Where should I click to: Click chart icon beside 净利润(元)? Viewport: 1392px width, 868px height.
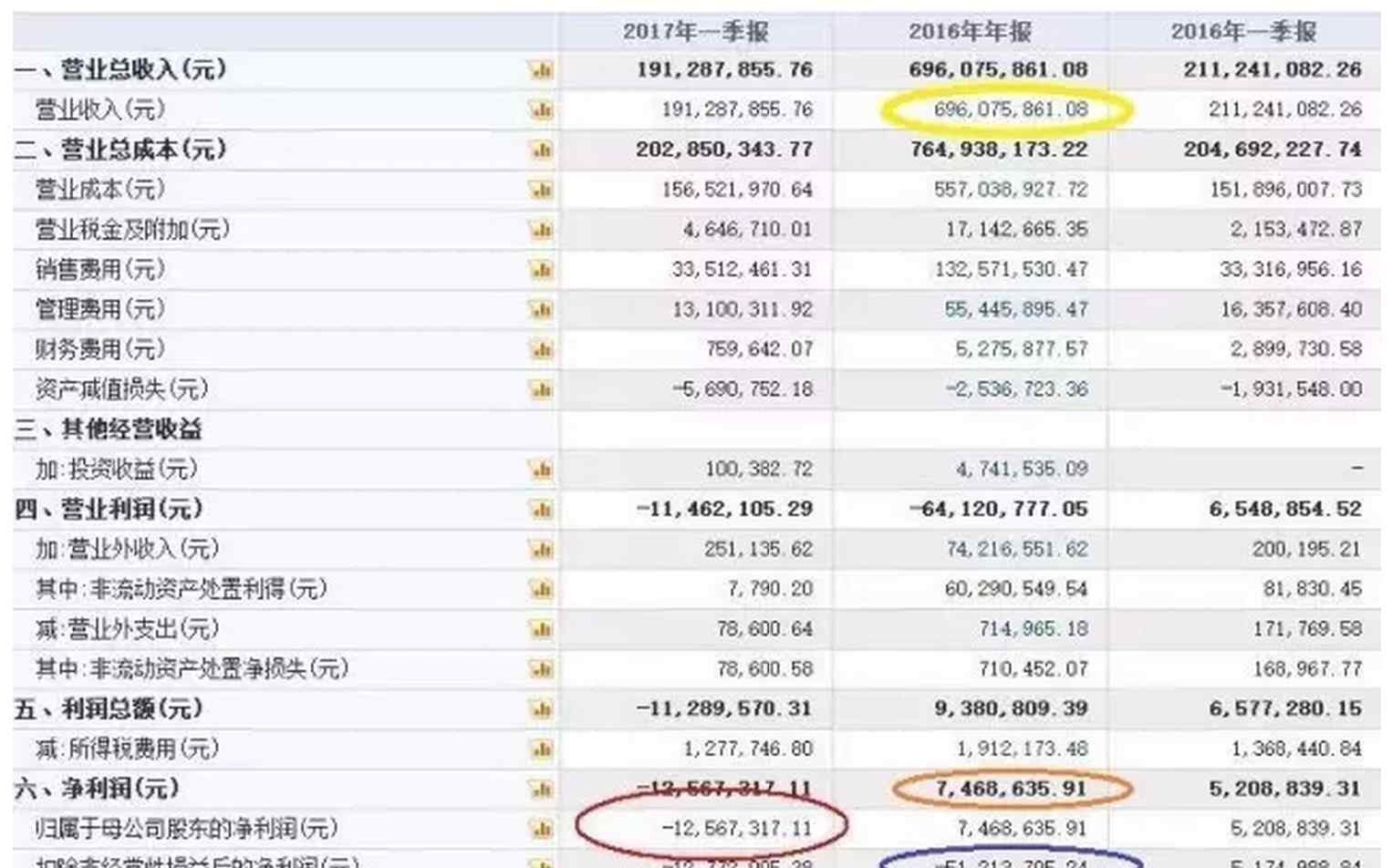(541, 789)
